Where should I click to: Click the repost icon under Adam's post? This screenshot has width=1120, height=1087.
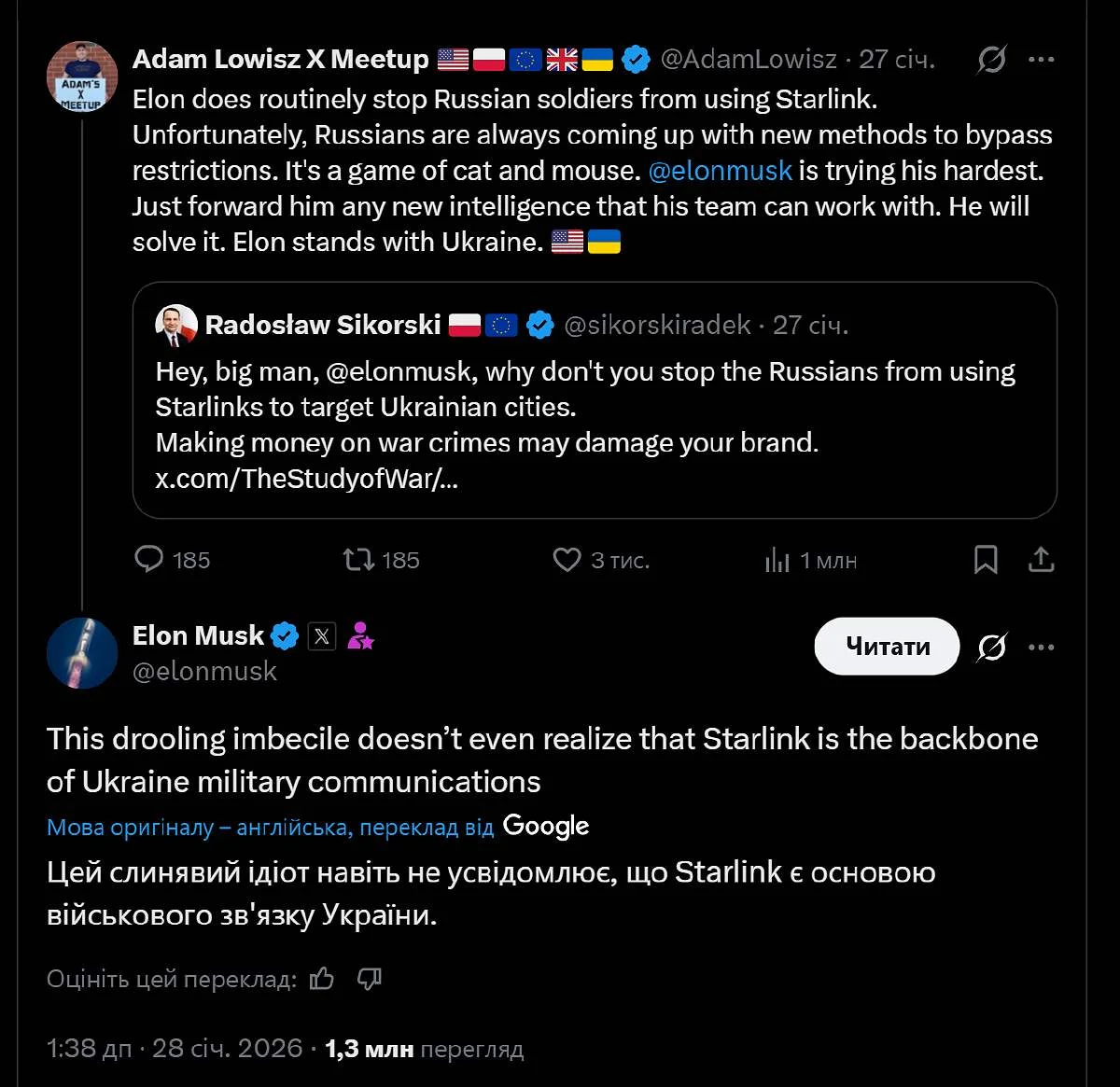click(358, 559)
